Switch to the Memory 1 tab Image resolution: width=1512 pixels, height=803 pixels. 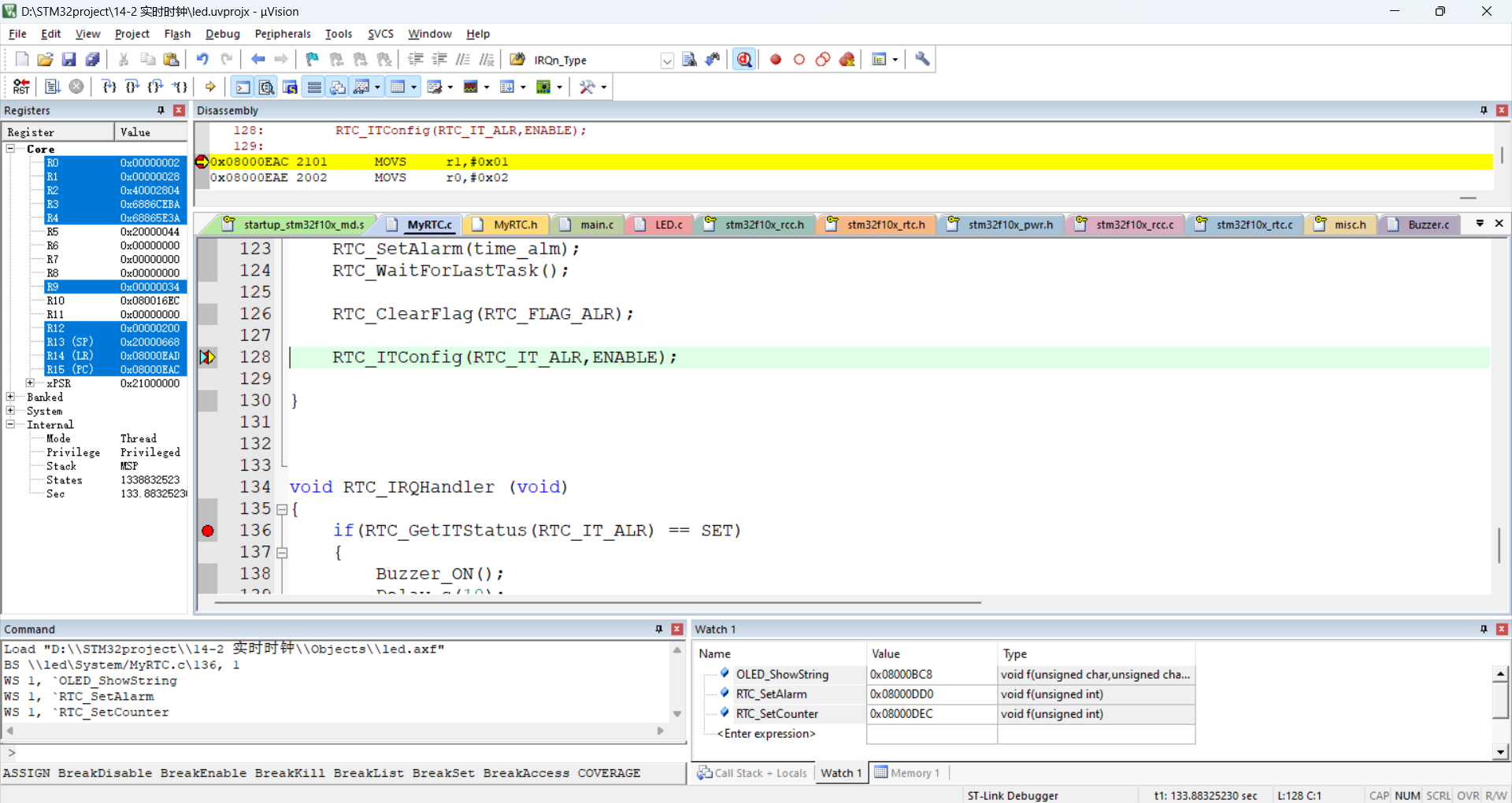tap(906, 773)
